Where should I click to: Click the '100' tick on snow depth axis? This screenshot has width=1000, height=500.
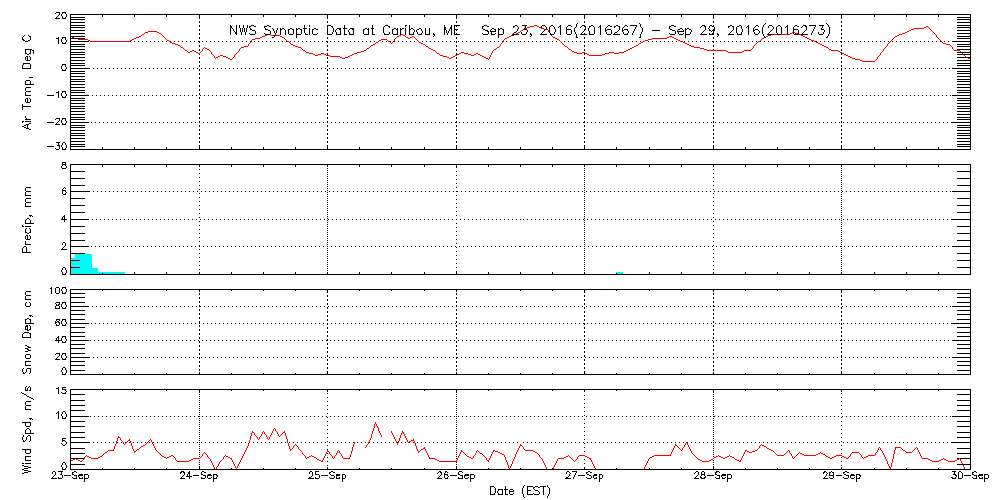point(57,291)
